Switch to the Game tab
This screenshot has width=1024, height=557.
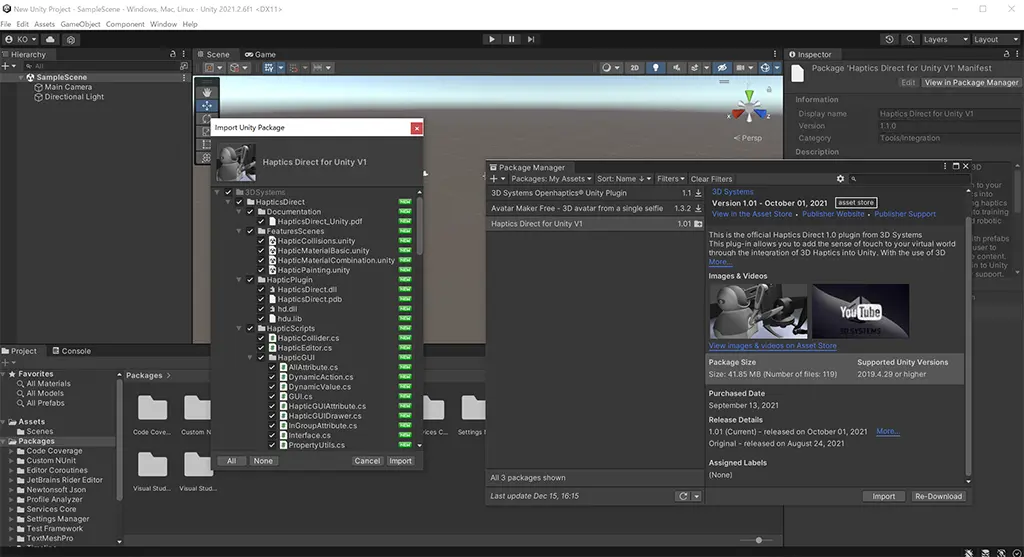click(x=260, y=54)
